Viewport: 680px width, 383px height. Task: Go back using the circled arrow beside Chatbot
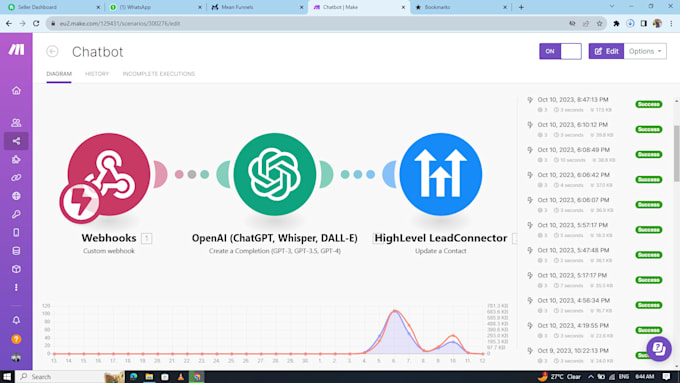52,51
